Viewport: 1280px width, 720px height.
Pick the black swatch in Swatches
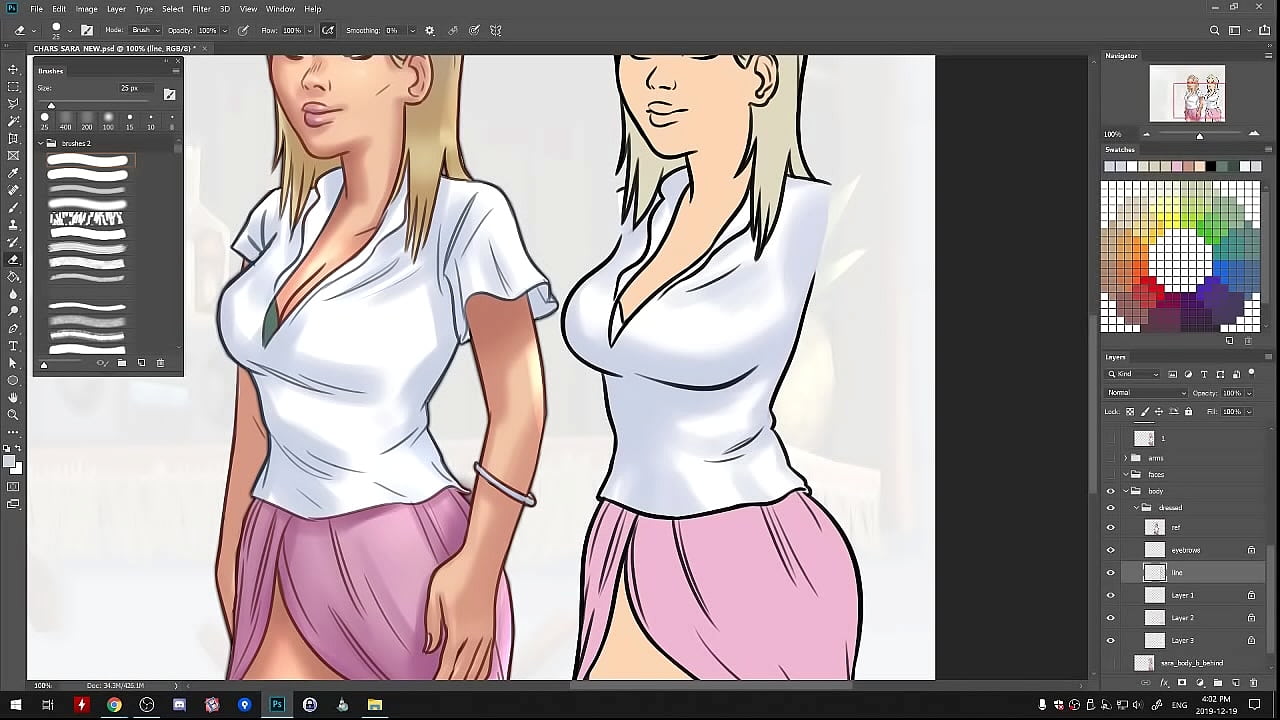(1211, 167)
